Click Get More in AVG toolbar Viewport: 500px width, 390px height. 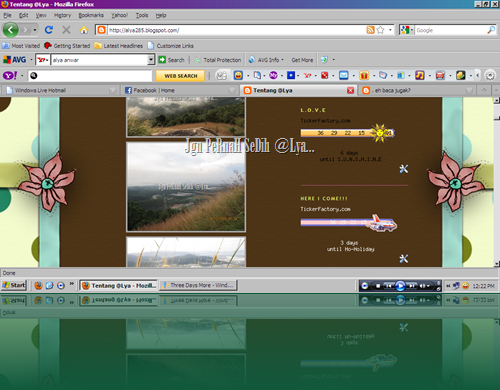pos(302,60)
